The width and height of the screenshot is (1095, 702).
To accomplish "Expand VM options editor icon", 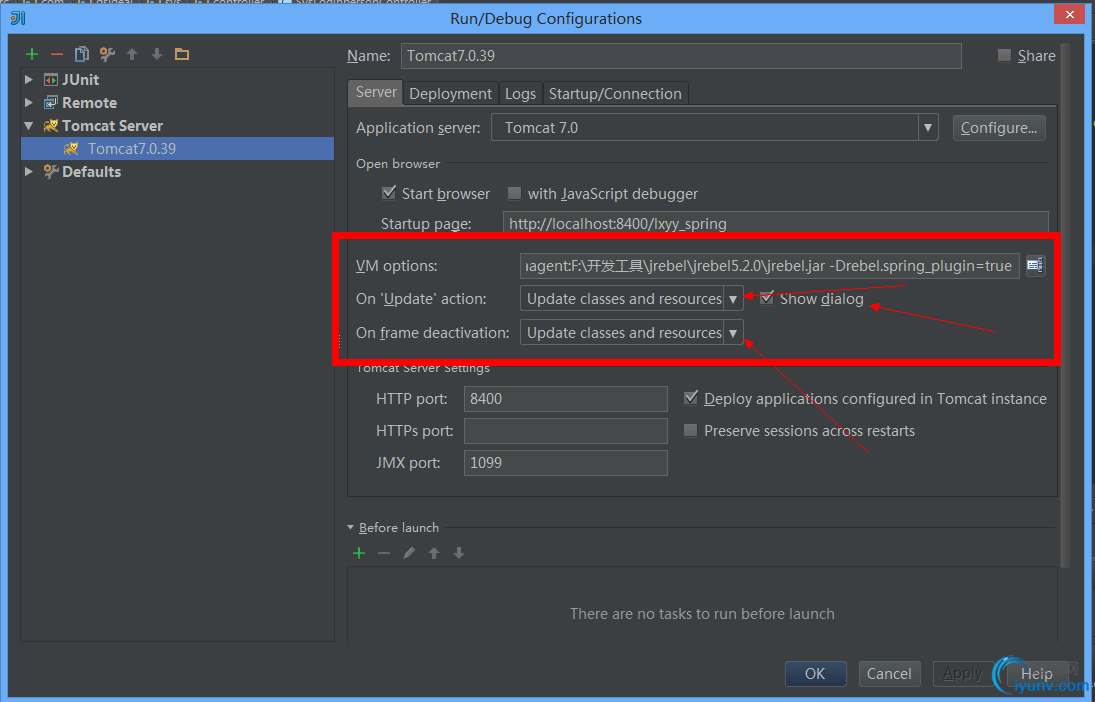I will pyautogui.click(x=1035, y=265).
